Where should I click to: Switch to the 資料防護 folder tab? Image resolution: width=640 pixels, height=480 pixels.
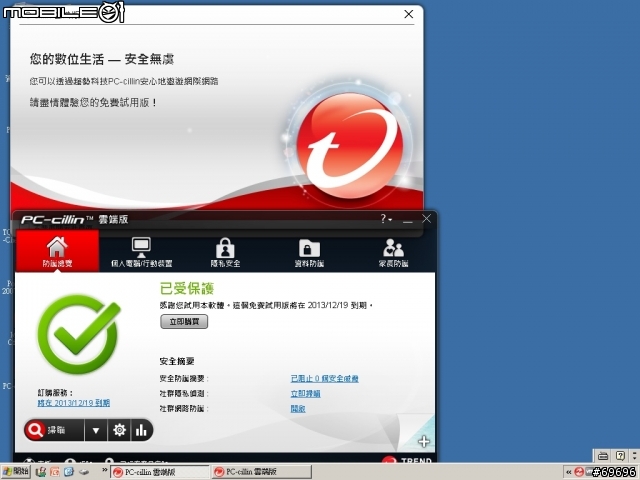(309, 252)
